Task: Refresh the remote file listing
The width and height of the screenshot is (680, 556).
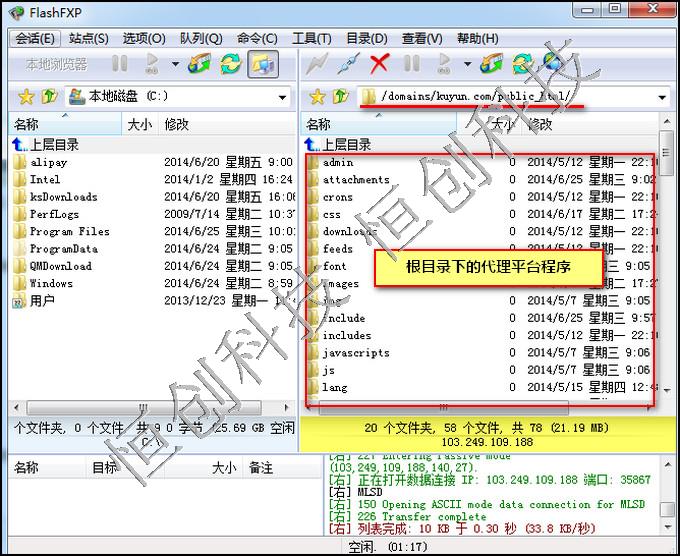Action: tap(522, 64)
